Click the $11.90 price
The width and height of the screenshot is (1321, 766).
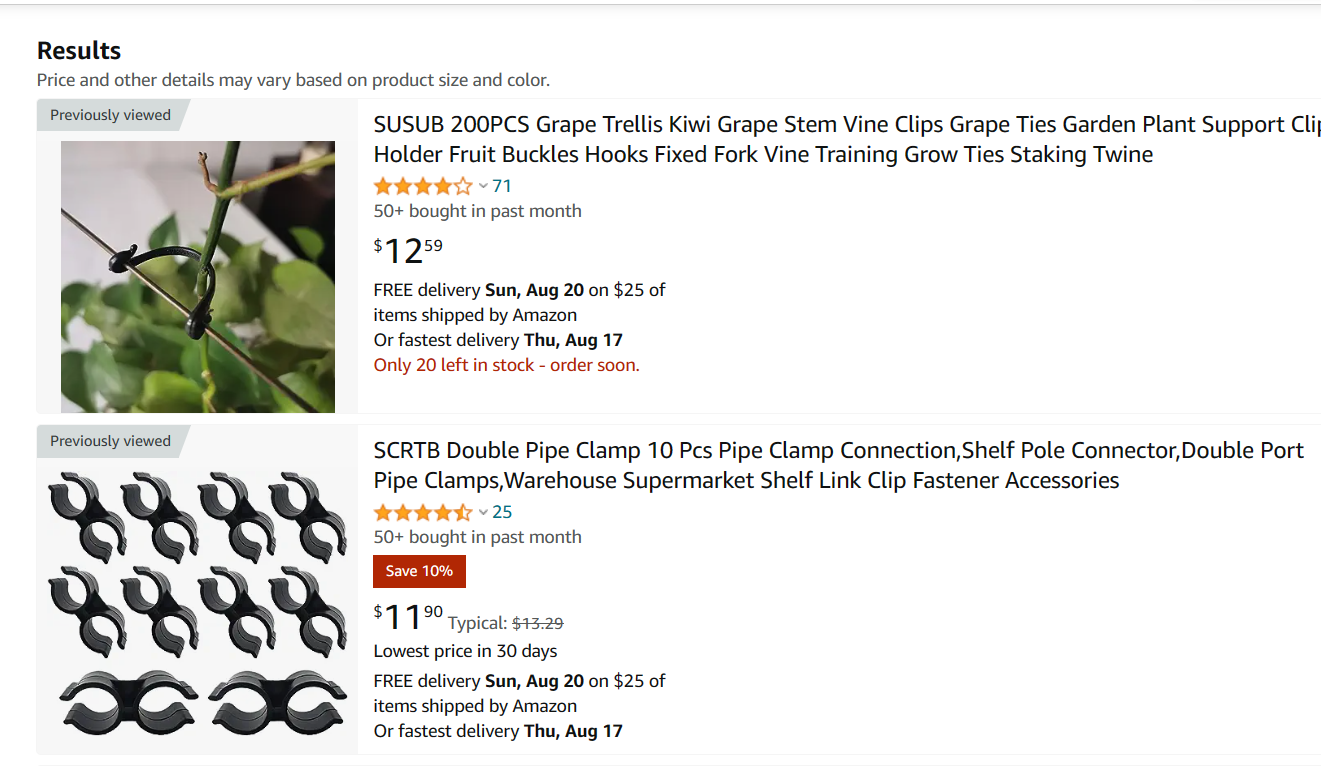point(408,617)
